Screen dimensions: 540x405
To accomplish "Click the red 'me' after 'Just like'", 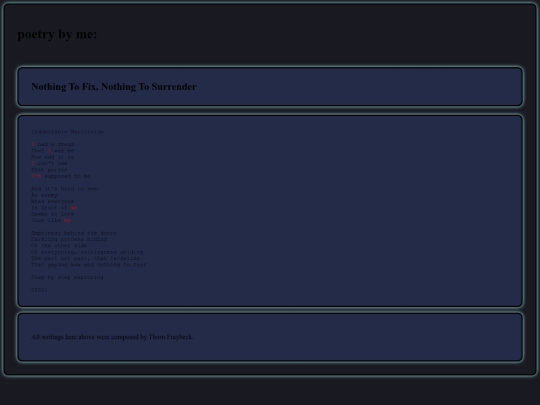I will (67, 220).
